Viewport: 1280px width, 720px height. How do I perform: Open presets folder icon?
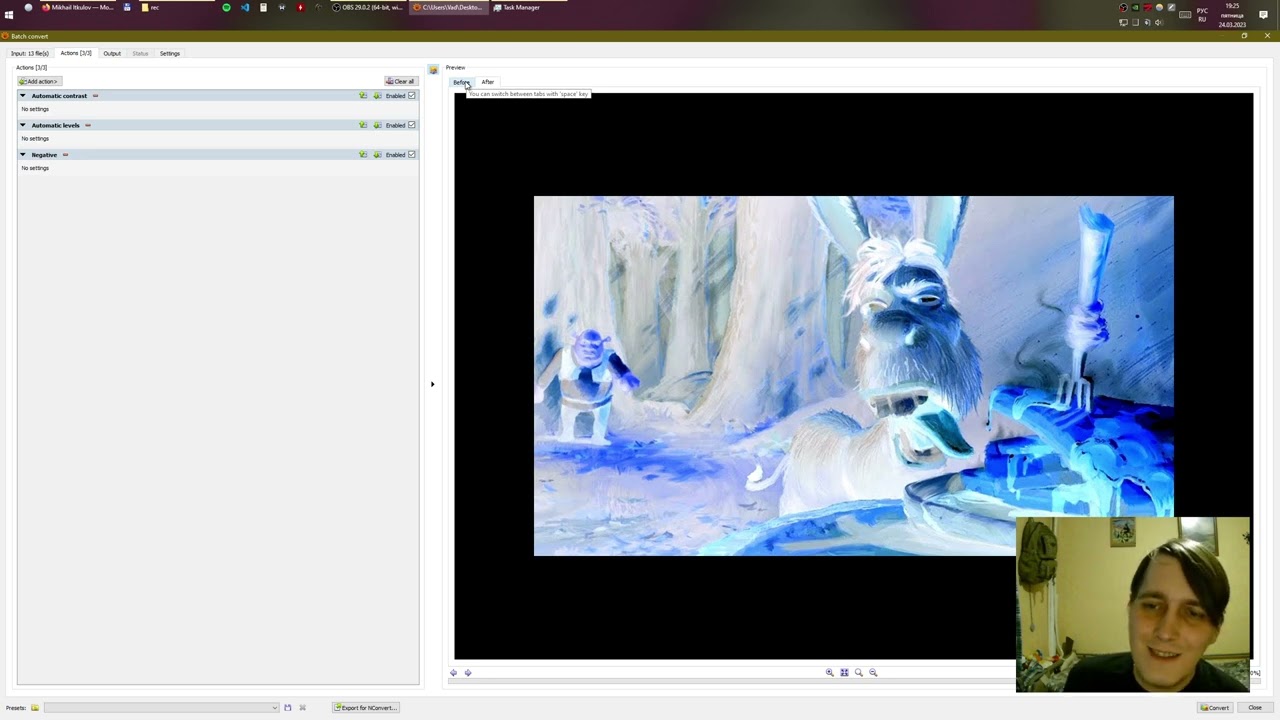[35, 708]
